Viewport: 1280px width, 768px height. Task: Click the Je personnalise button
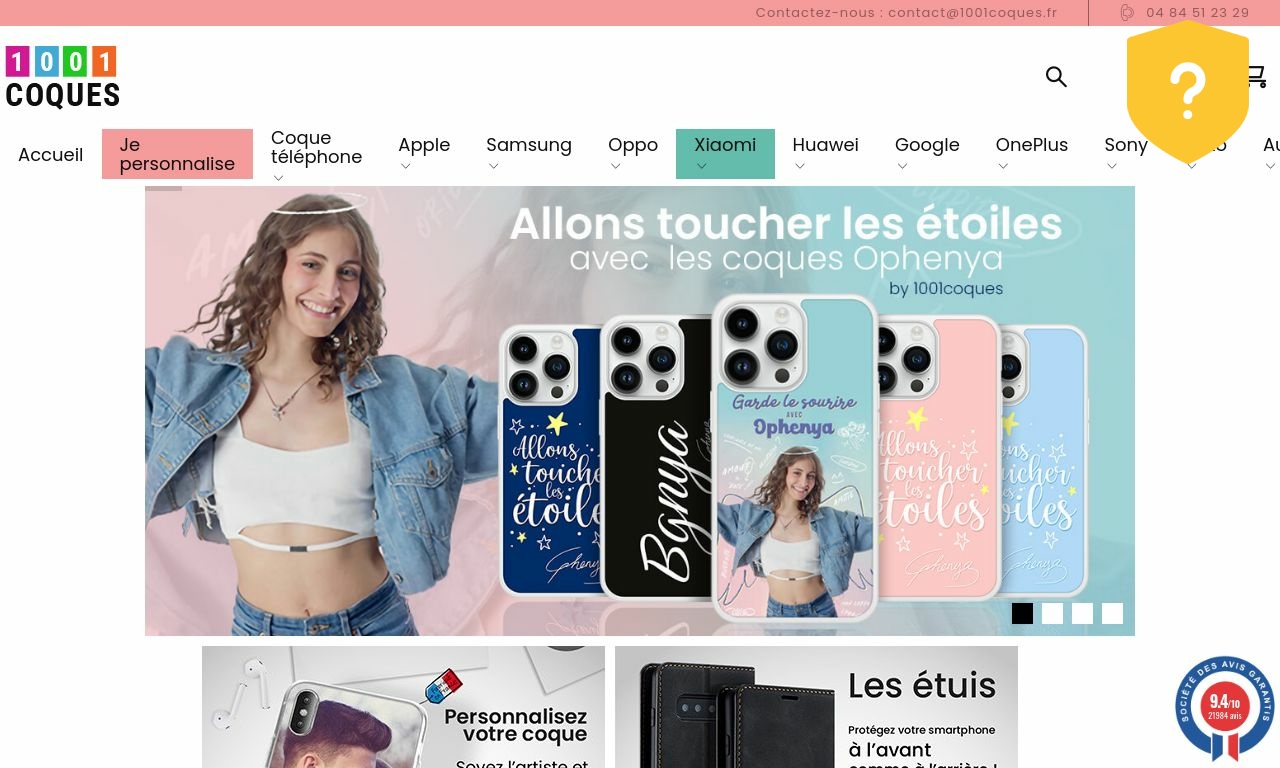pyautogui.click(x=177, y=154)
